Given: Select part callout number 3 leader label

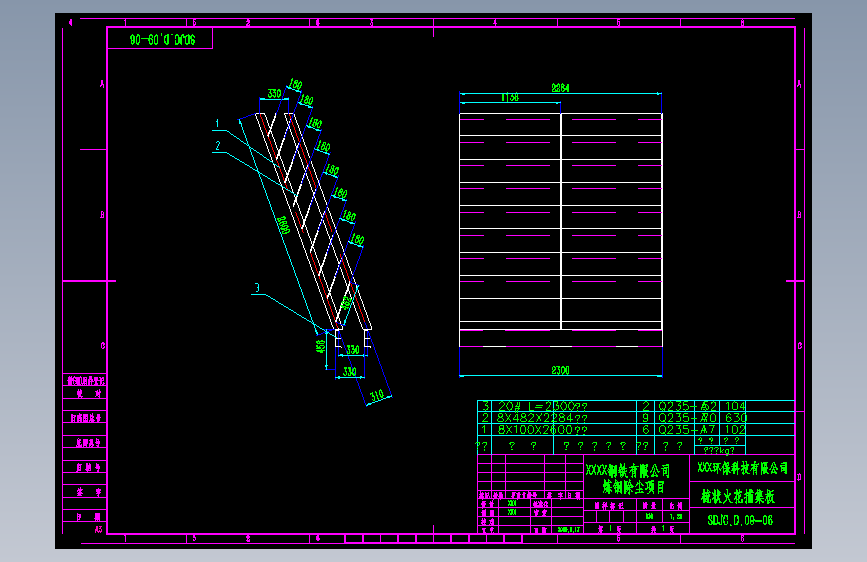Looking at the screenshot, I should coord(257,288).
